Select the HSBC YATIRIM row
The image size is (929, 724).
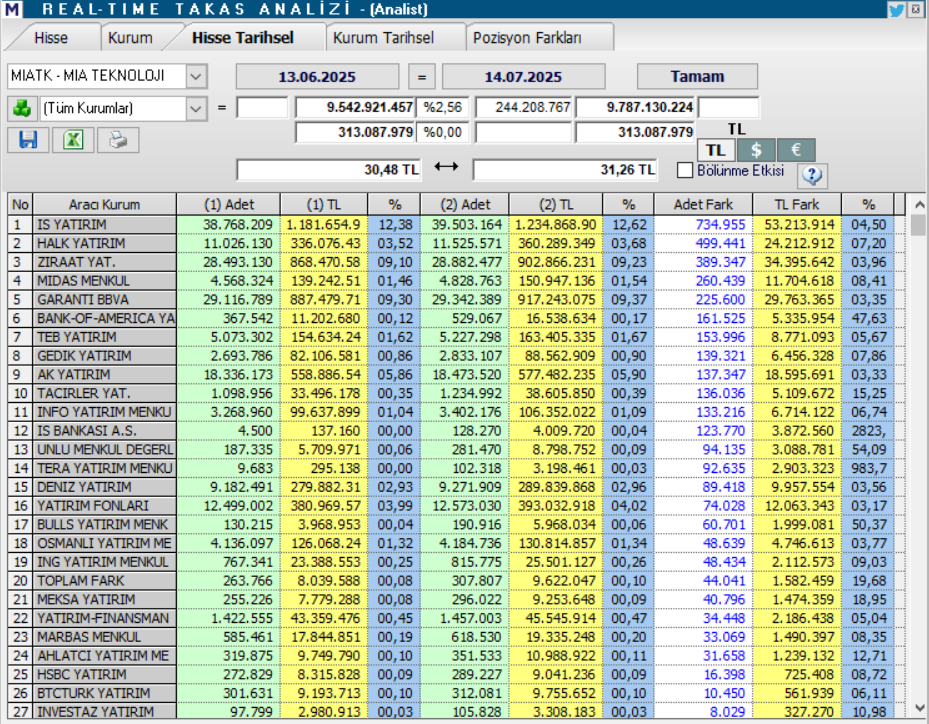point(456,675)
